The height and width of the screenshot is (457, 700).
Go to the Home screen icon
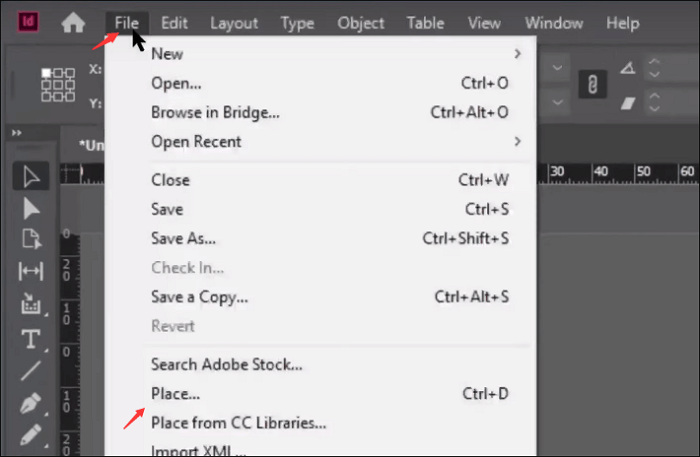[73, 22]
